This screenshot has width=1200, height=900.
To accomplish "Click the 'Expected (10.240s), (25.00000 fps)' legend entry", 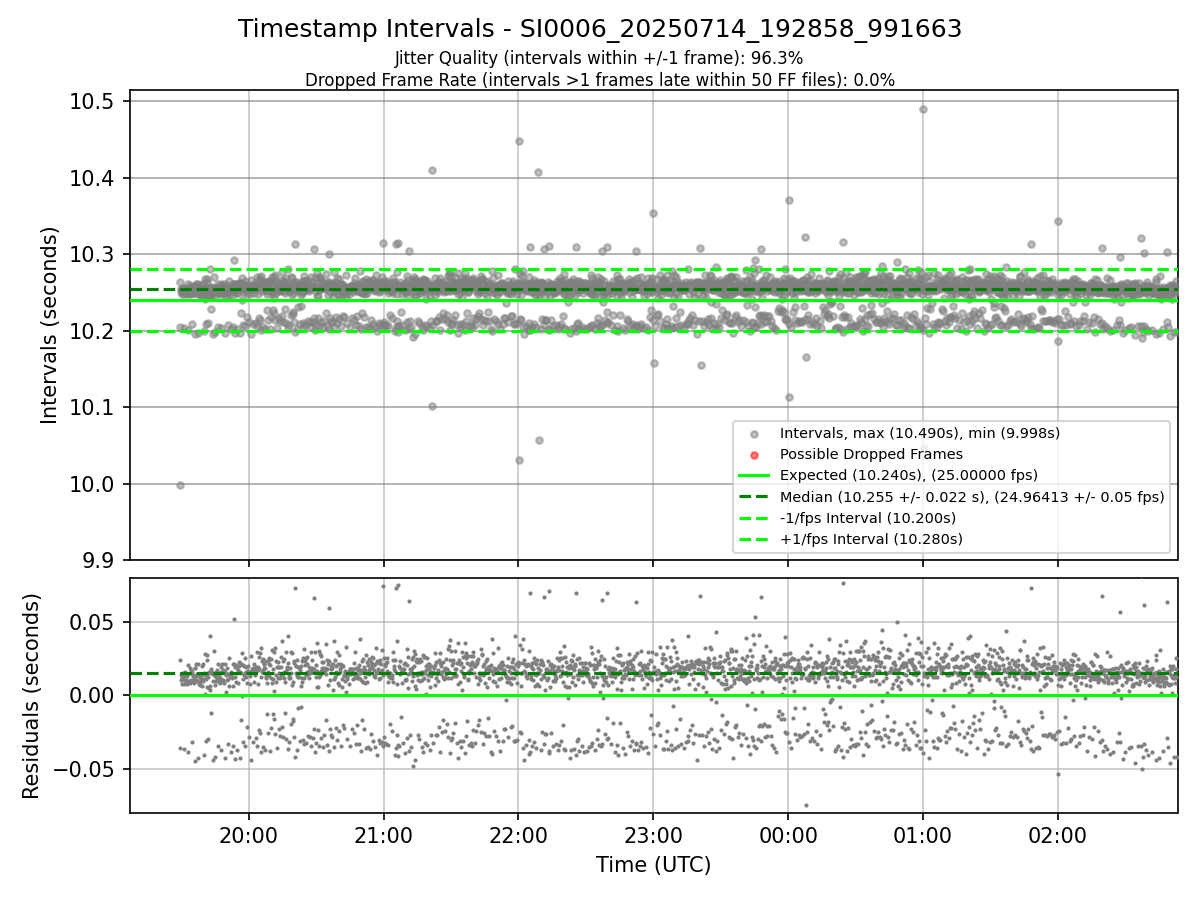I will pyautogui.click(x=909, y=475).
